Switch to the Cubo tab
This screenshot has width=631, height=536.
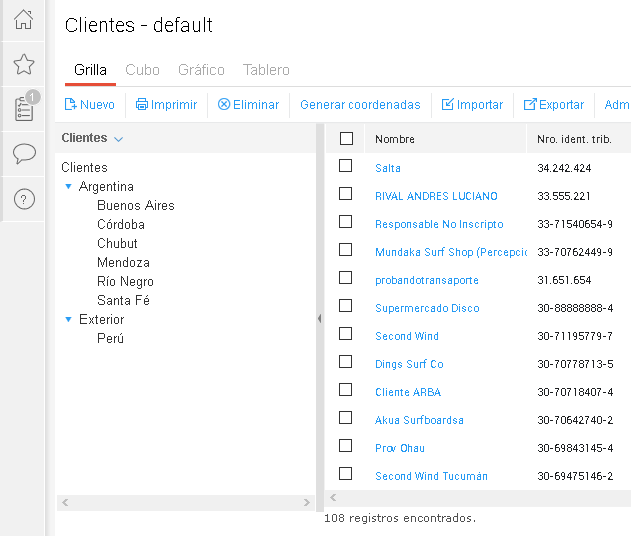(142, 70)
